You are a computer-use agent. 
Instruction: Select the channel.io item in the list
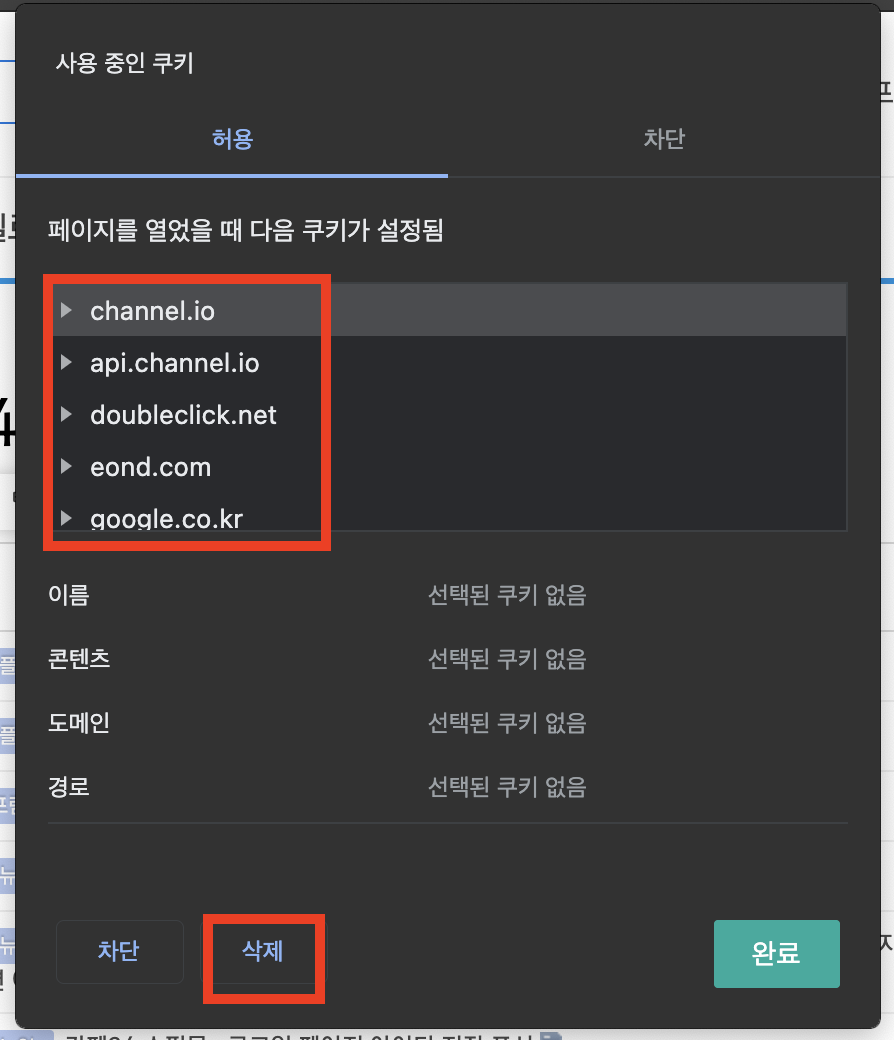pyautogui.click(x=152, y=310)
